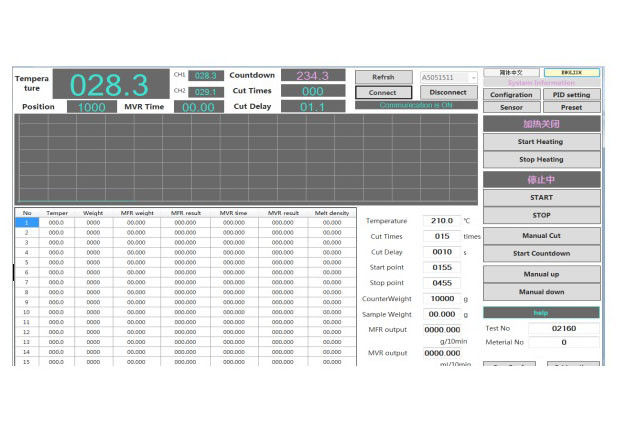Open the Preset settings
Image resolution: width=617 pixels, height=440 pixels.
[572, 107]
